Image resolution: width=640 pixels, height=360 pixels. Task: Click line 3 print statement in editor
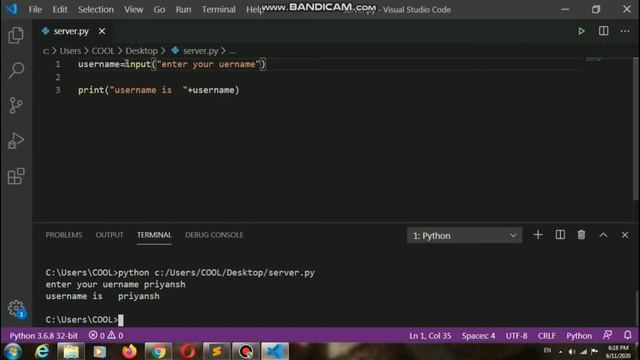pyautogui.click(x=159, y=90)
